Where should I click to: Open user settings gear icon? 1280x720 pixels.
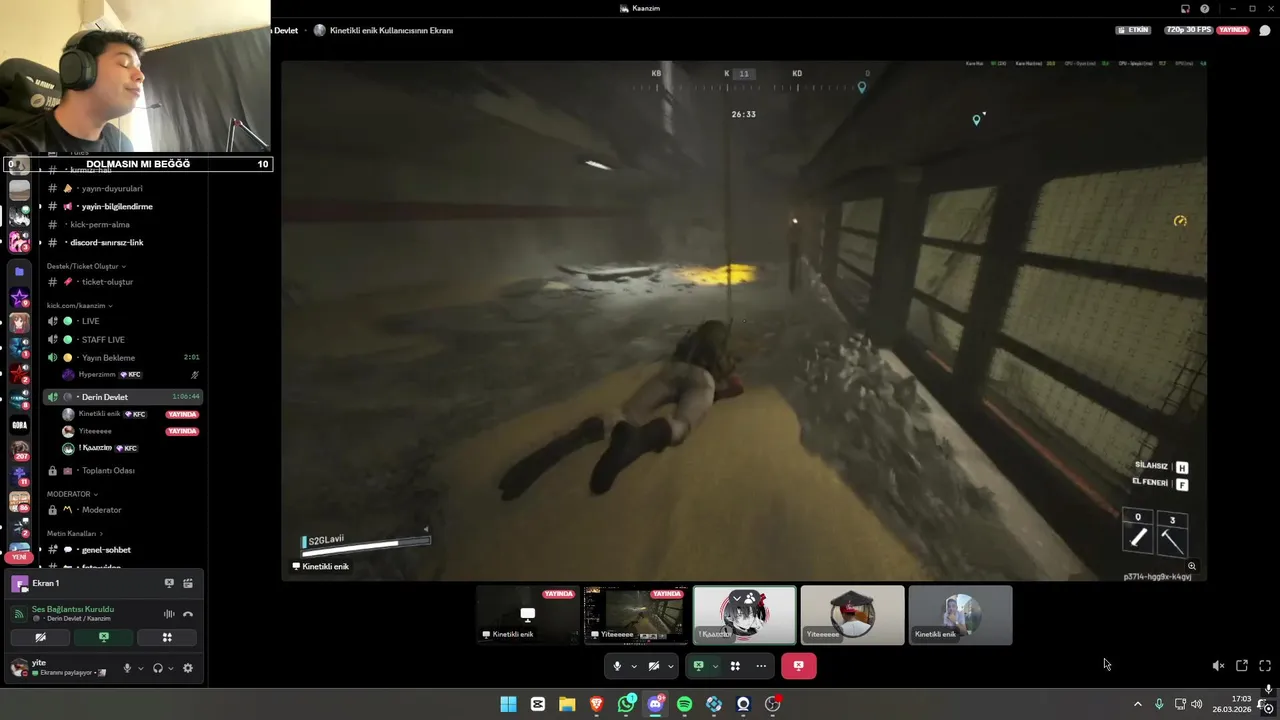(x=187, y=668)
